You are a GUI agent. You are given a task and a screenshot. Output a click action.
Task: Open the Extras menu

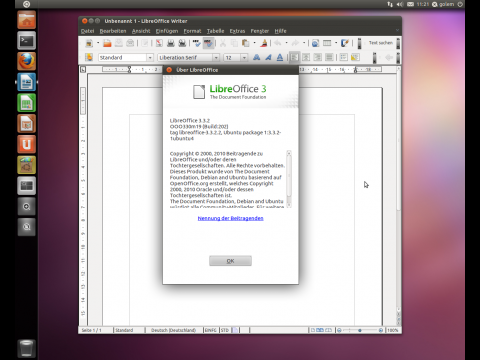click(x=237, y=31)
